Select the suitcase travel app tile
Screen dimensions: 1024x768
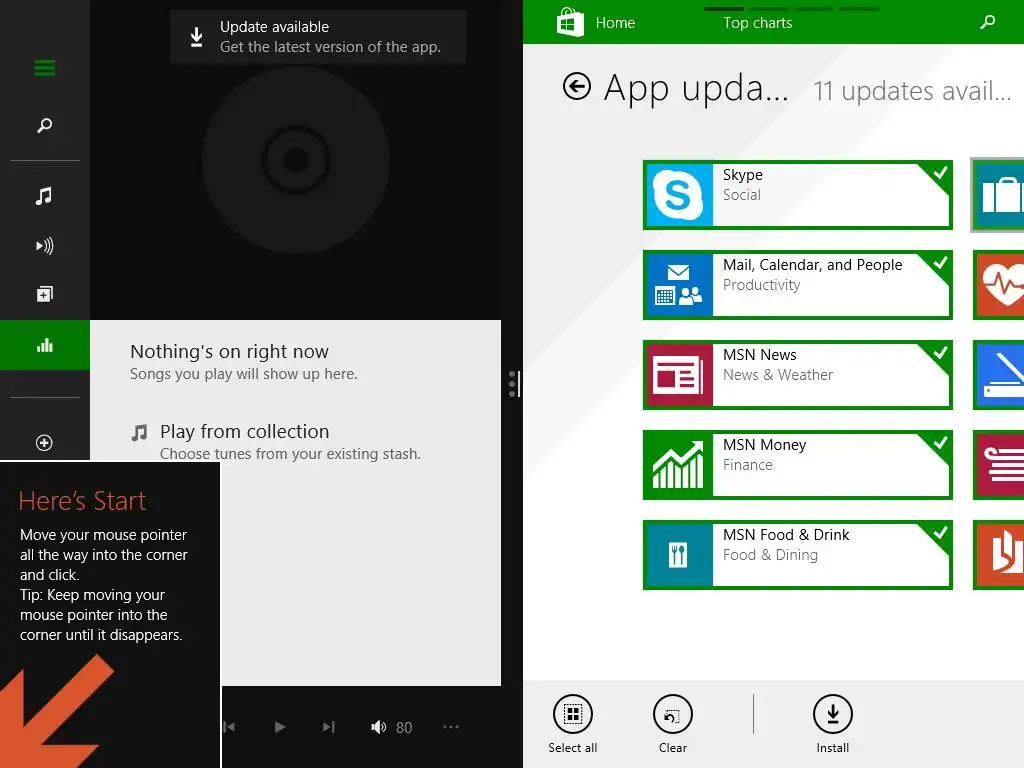click(999, 195)
